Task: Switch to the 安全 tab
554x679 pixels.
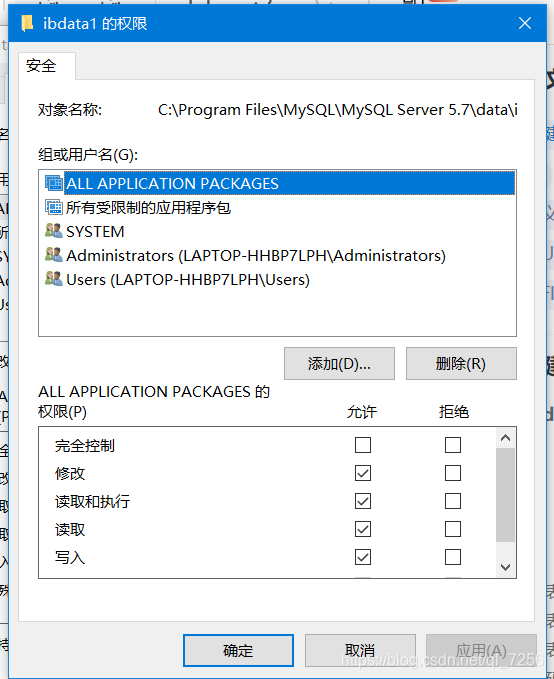Action: pos(41,66)
